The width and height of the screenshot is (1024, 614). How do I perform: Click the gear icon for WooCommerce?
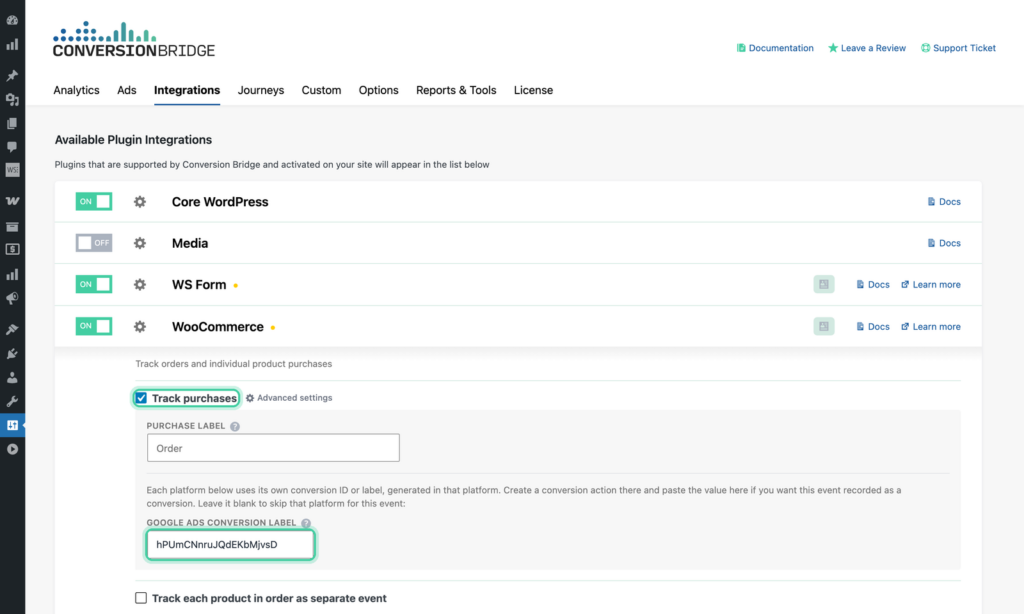[140, 327]
